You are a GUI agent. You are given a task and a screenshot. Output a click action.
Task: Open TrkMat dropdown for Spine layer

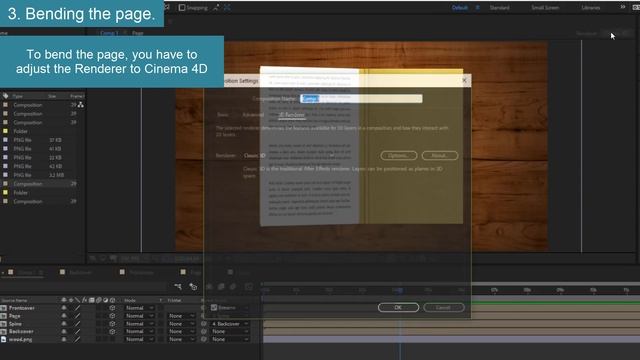(182, 323)
